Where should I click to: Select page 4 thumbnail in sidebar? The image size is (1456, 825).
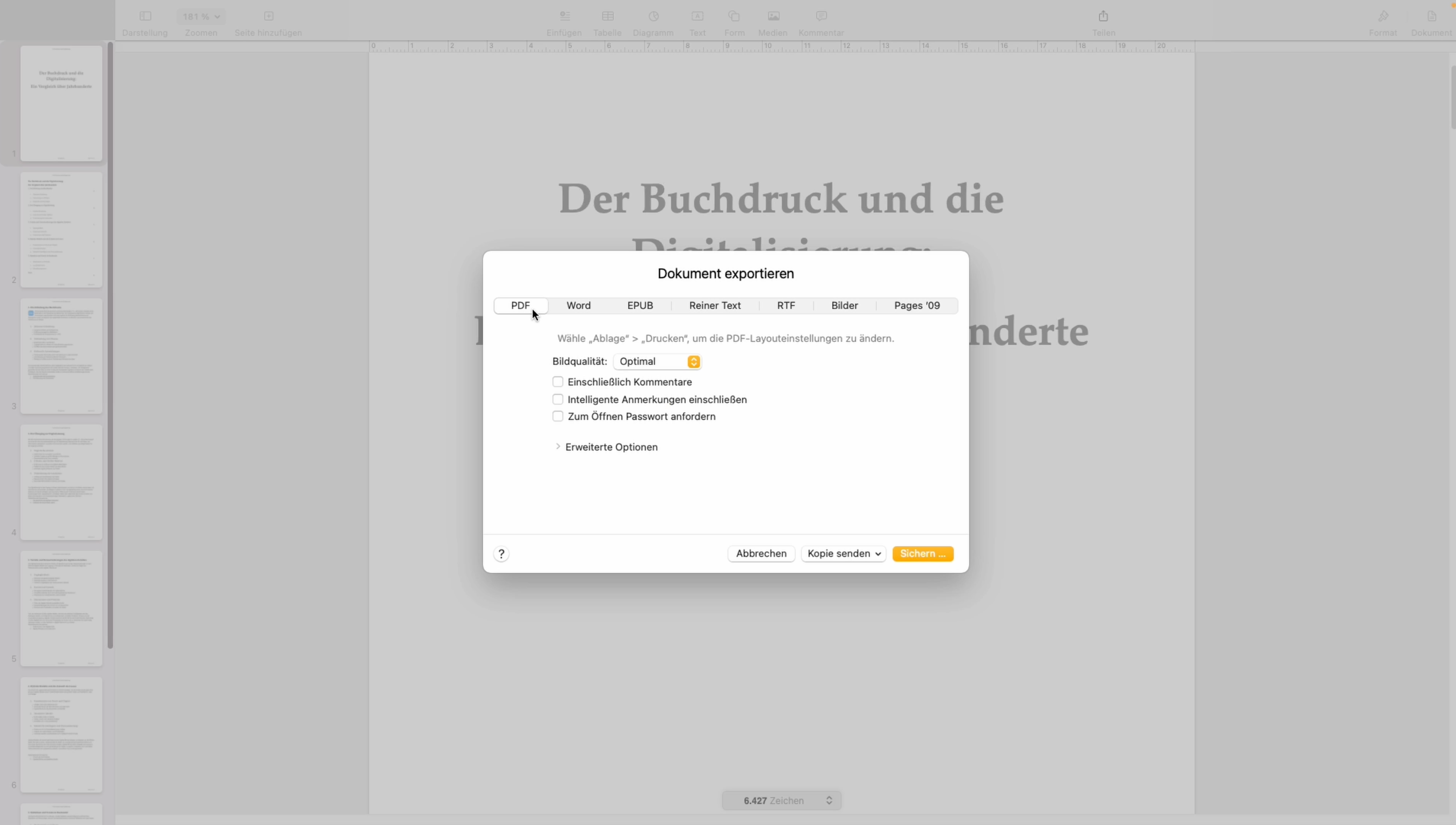[x=61, y=483]
